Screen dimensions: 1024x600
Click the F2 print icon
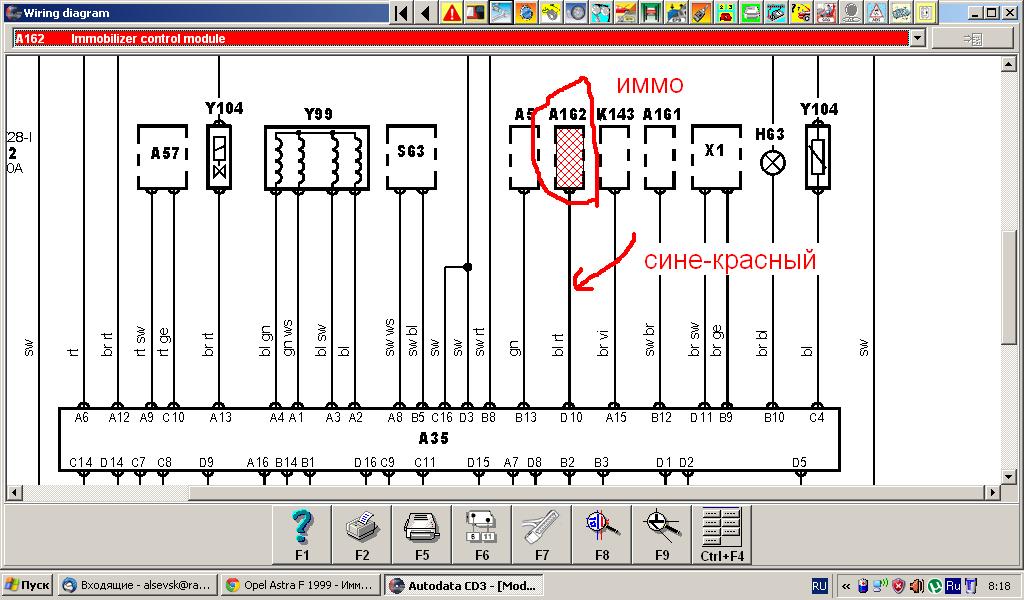[362, 535]
